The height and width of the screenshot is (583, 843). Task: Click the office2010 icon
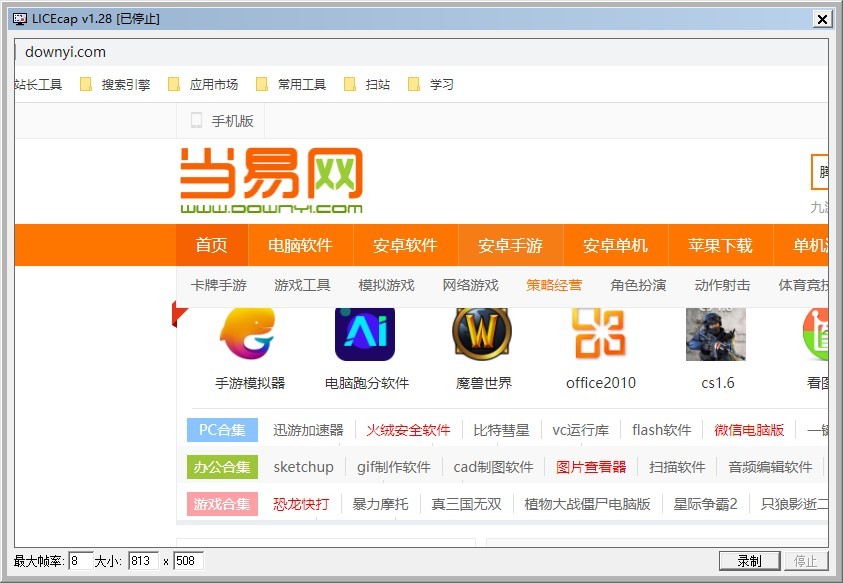pyautogui.click(x=597, y=335)
